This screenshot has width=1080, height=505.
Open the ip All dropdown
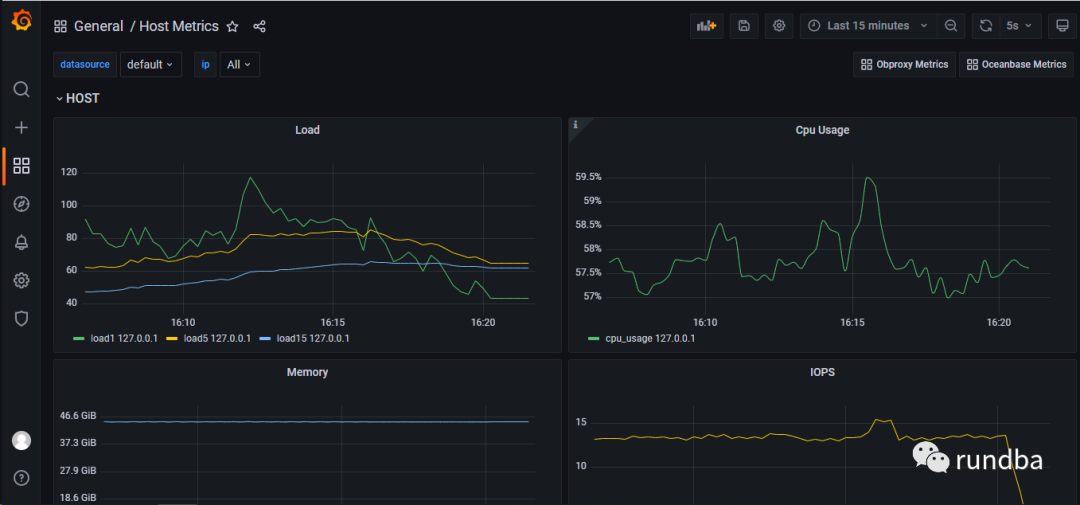click(240, 64)
